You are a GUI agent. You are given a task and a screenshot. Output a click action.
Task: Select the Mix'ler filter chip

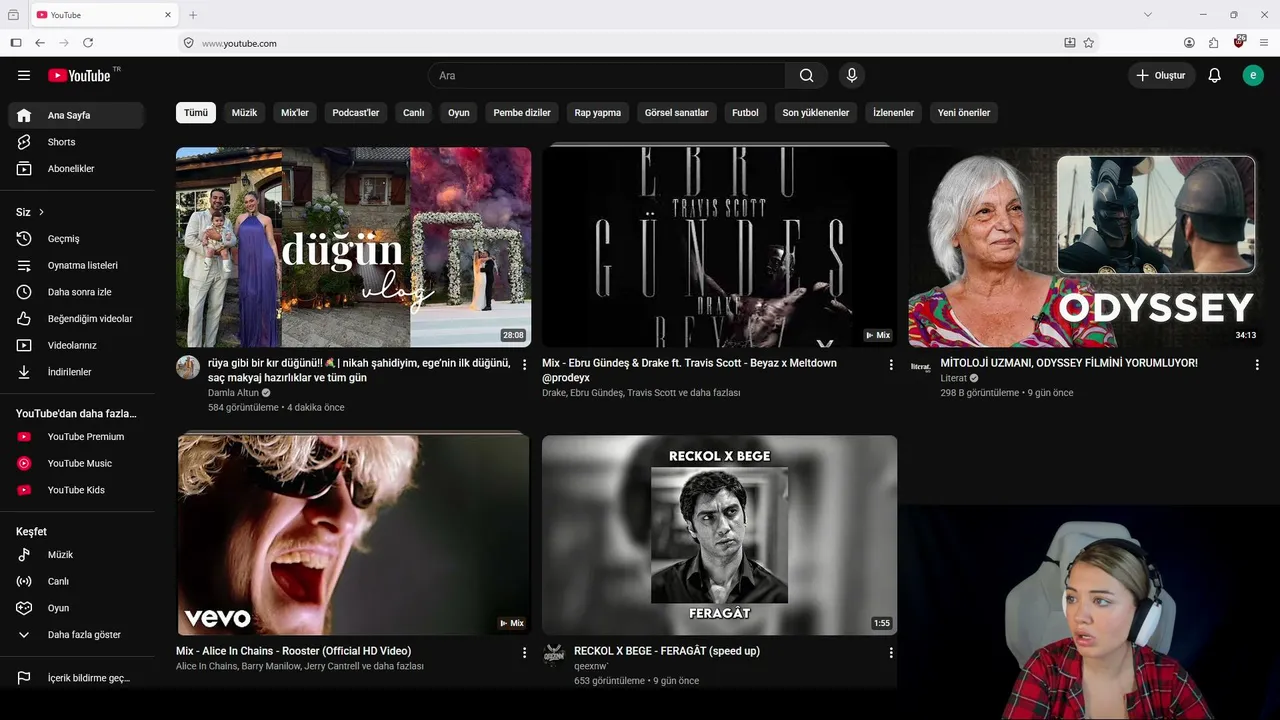(x=295, y=113)
